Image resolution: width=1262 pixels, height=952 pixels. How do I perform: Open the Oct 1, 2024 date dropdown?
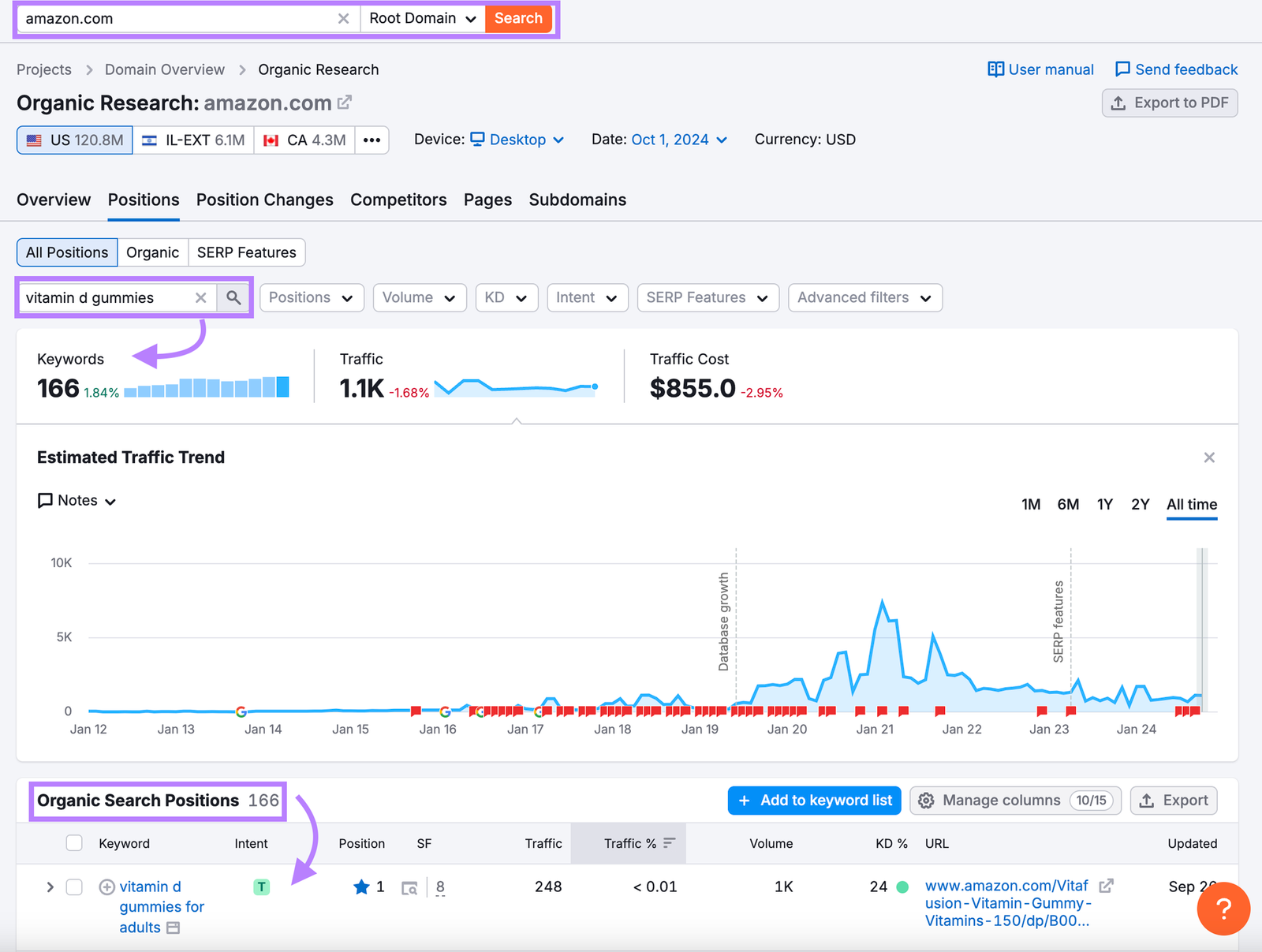(x=678, y=139)
